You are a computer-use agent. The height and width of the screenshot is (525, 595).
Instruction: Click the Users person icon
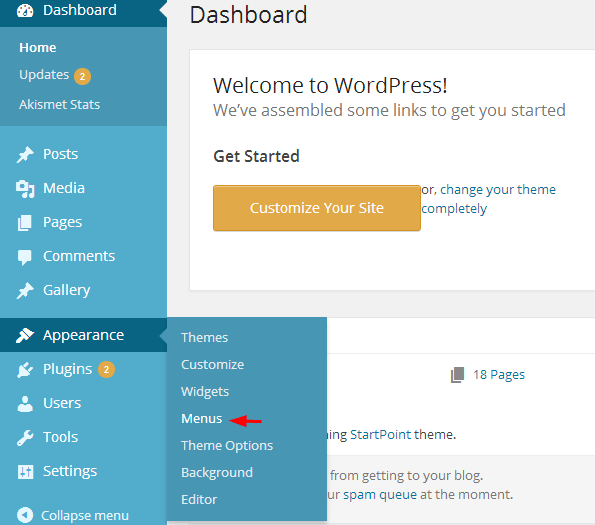(x=25, y=404)
